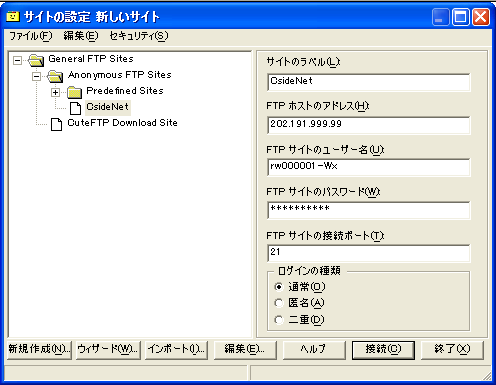Open the 編集(E) menu in menu bar
Image resolution: width=496 pixels, height=385 pixels.
81,36
